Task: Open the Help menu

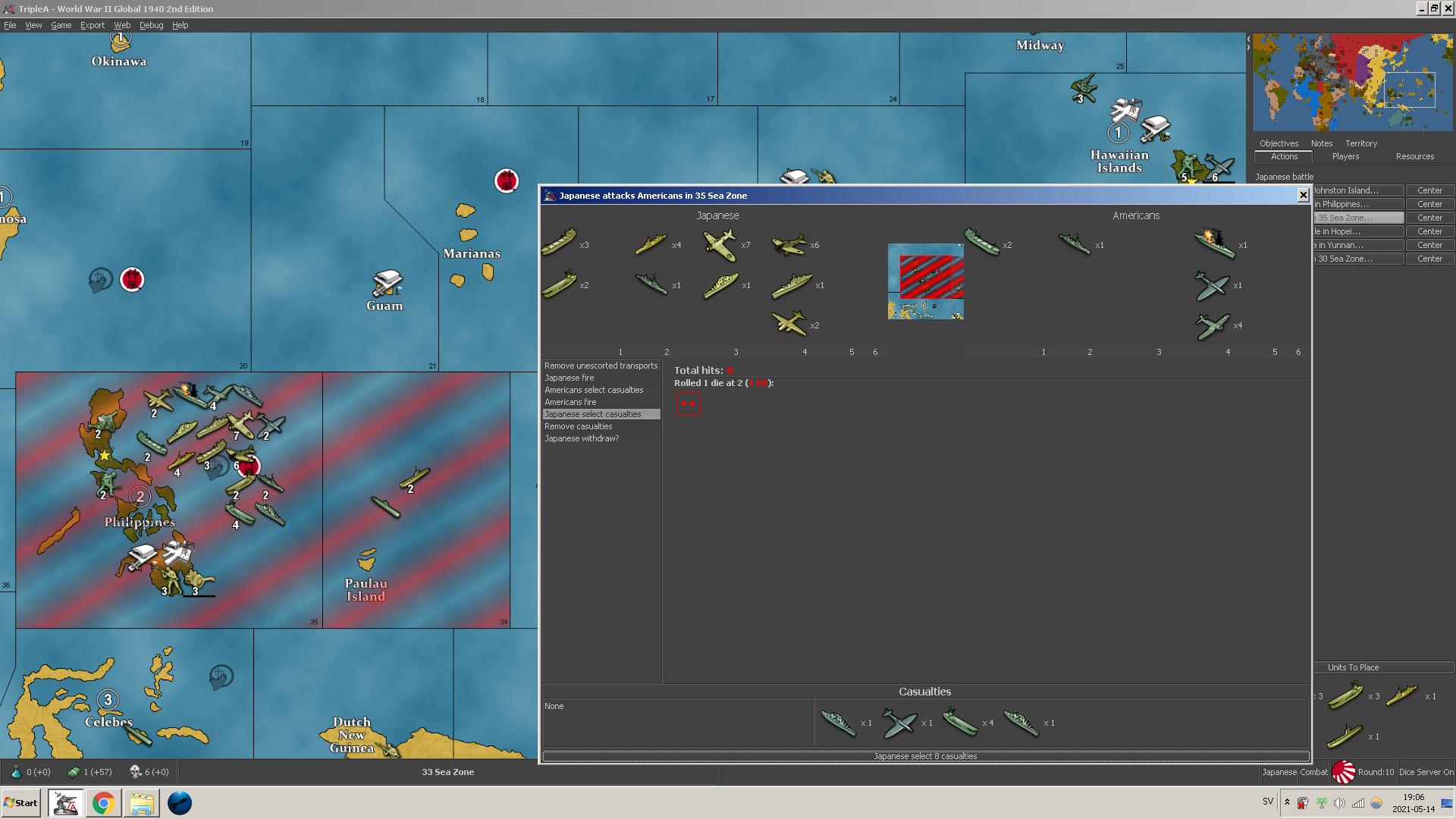Action: [x=180, y=25]
